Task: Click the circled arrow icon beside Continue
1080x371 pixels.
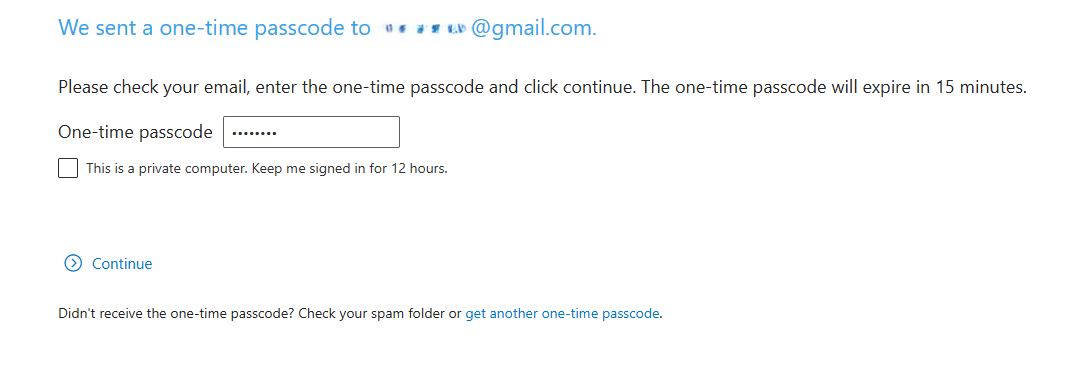Action: click(73, 263)
